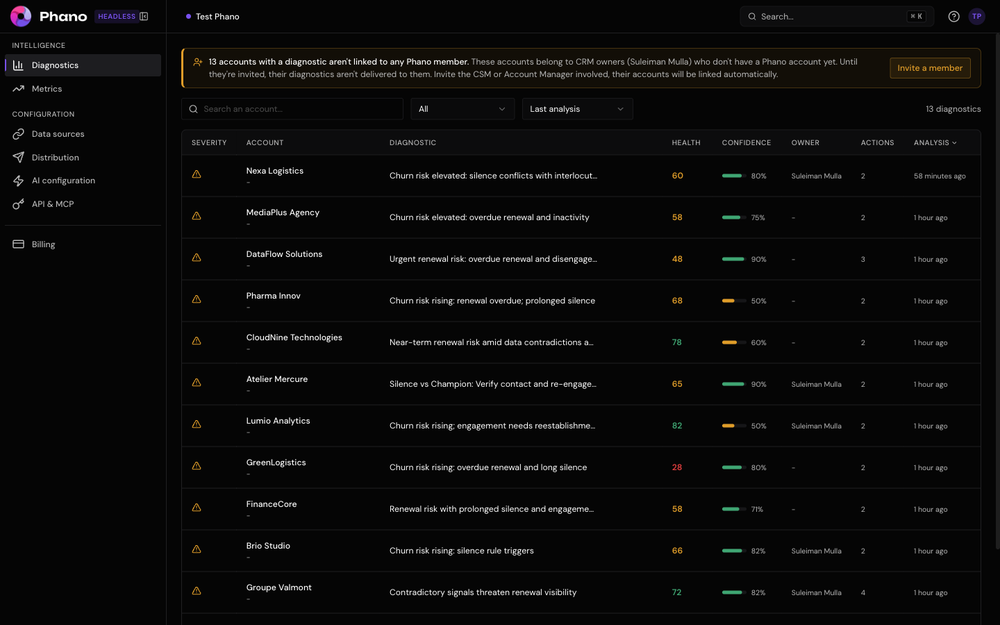Image resolution: width=1000 pixels, height=625 pixels.
Task: Click the Owner column header
Action: [805, 143]
